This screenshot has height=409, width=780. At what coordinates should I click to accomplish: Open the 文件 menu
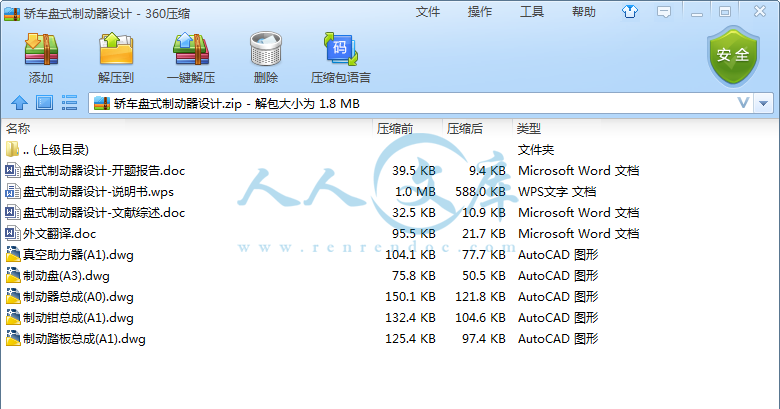pyautogui.click(x=428, y=12)
